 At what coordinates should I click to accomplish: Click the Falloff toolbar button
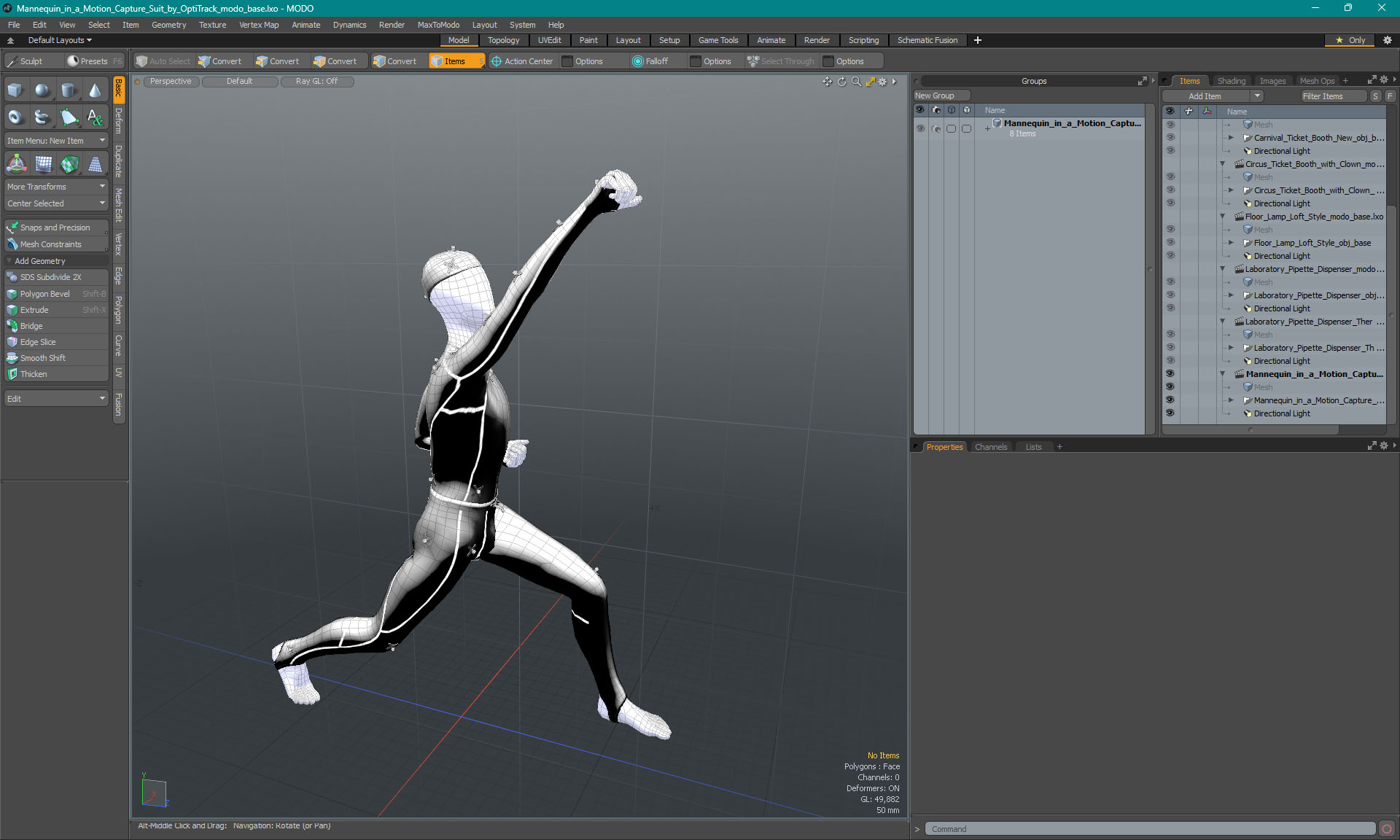[650, 61]
